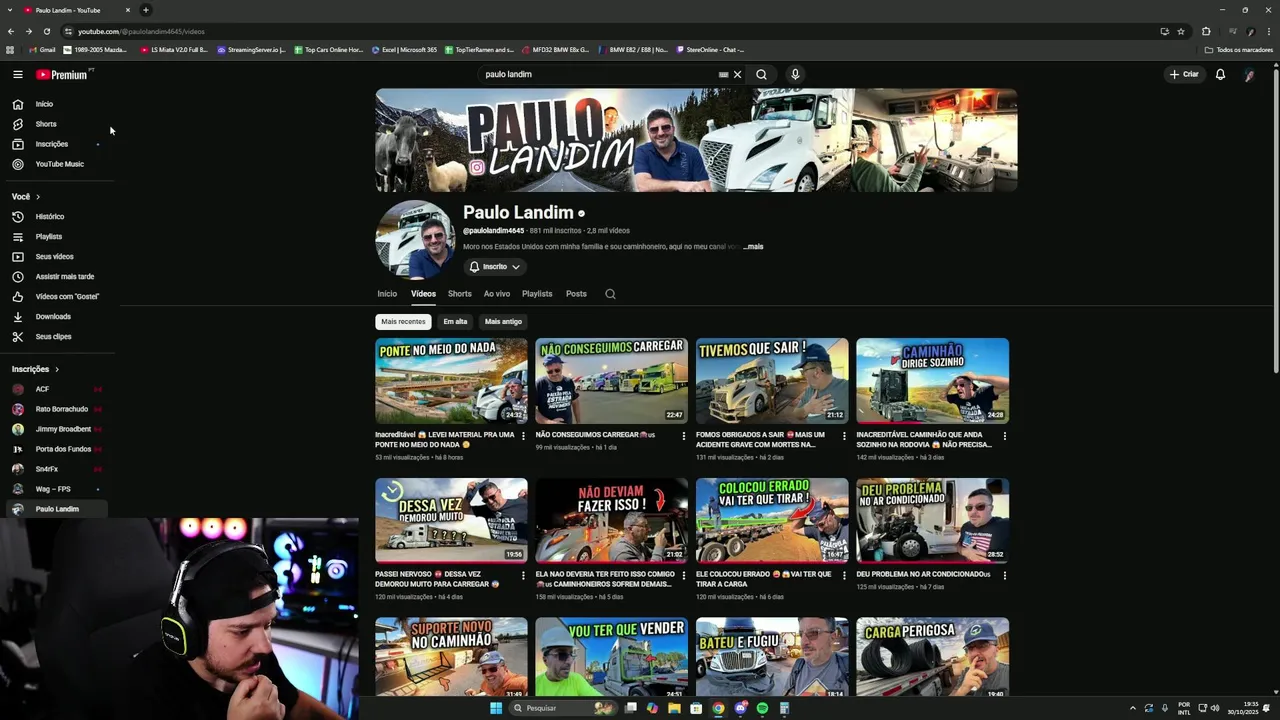Expand the Inscrições section heading

(36, 369)
